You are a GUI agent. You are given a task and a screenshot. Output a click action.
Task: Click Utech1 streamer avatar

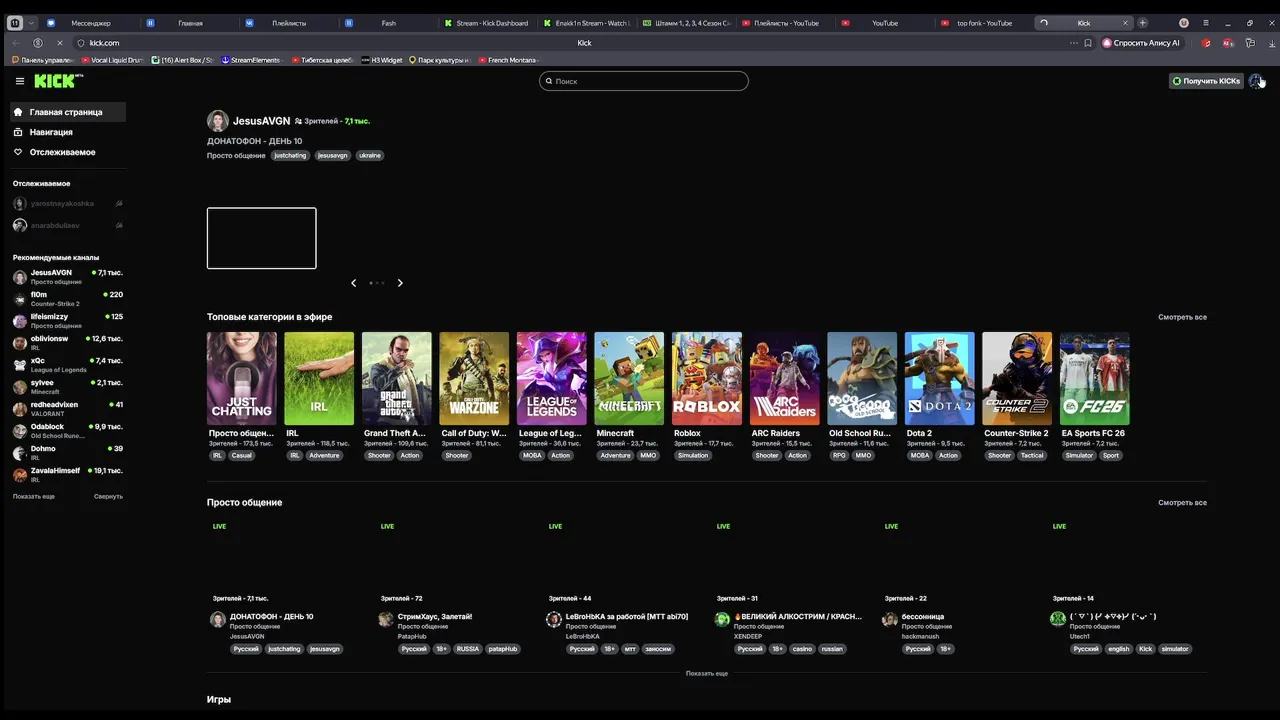tap(1058, 619)
